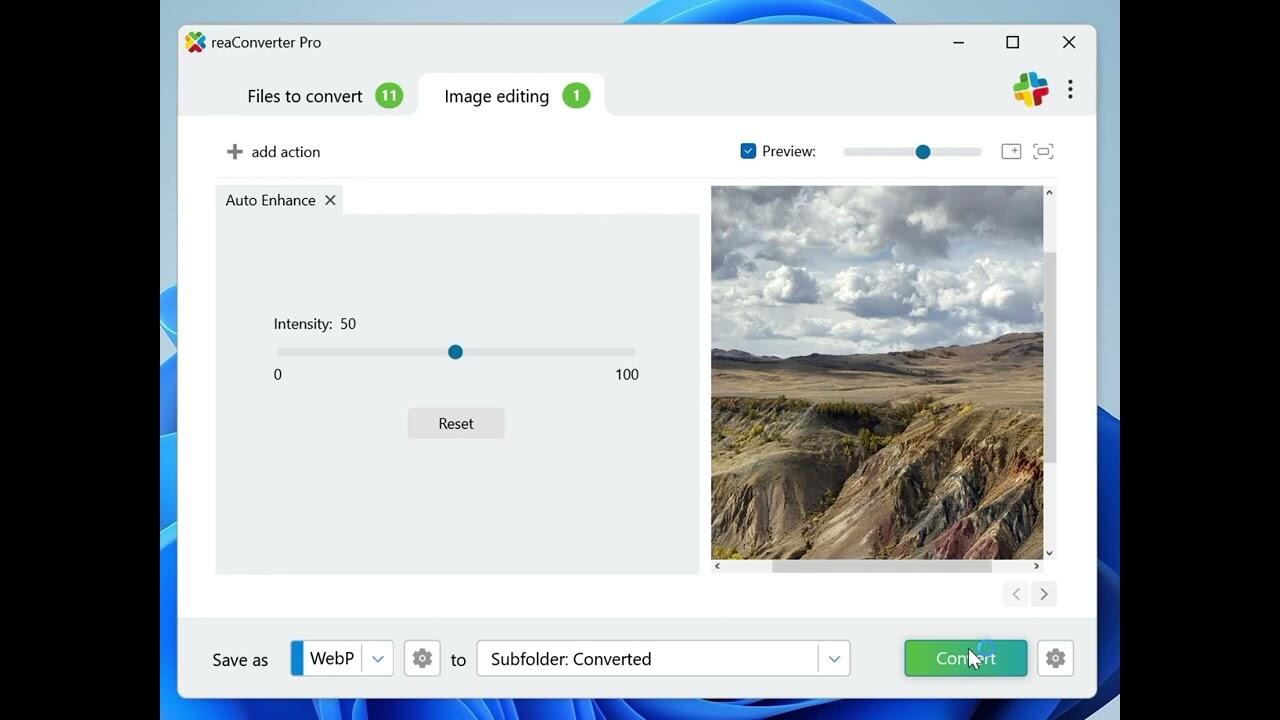Click the preview zoom slider handle
Screen dimensions: 1280x720
pyautogui.click(x=923, y=152)
